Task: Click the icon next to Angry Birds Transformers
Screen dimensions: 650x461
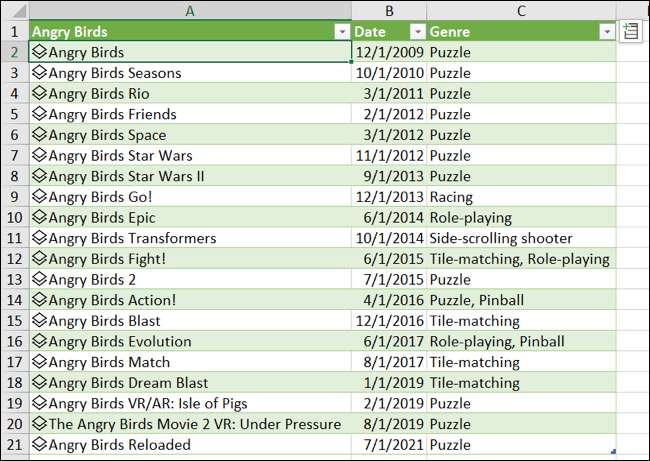Action: click(40, 238)
